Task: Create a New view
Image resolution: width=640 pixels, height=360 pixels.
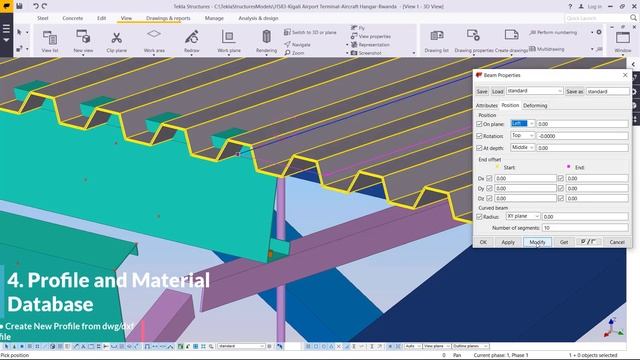Action: [83, 41]
